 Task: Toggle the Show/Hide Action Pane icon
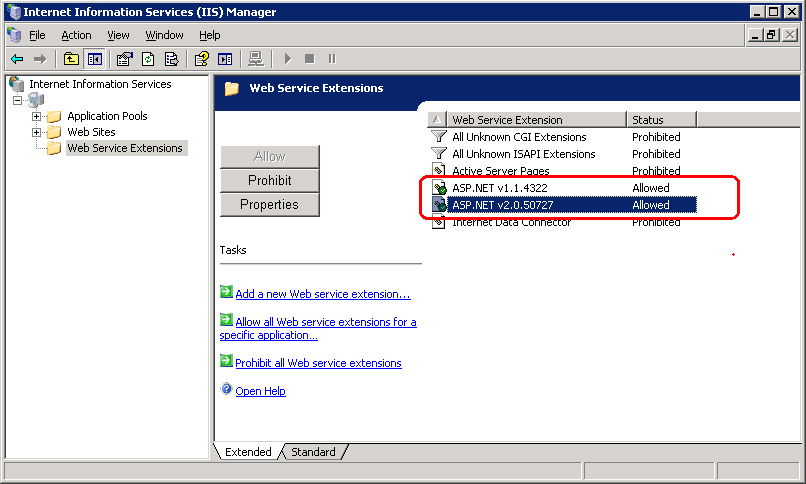coord(225,59)
